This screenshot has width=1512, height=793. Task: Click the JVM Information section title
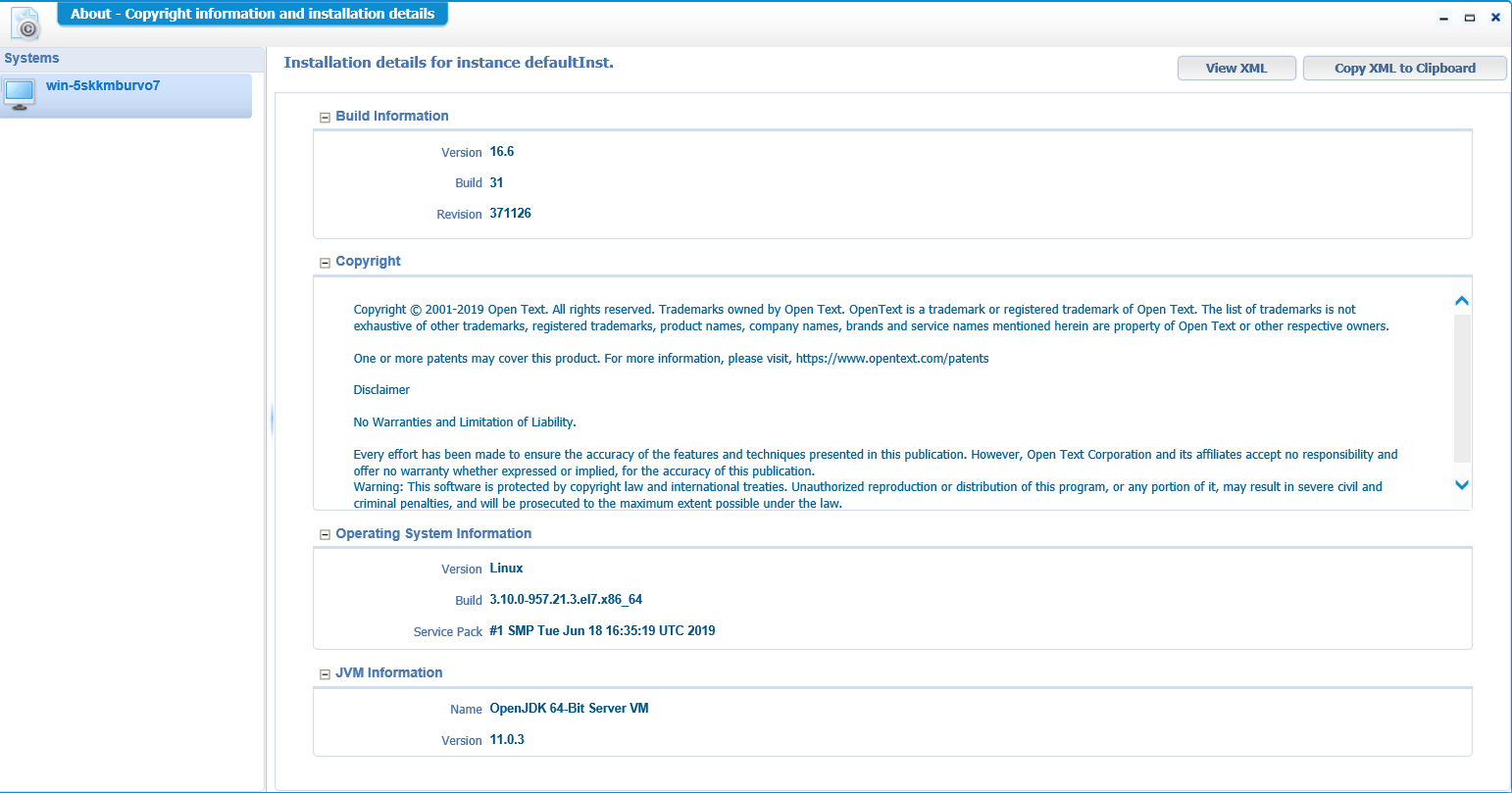(x=389, y=672)
